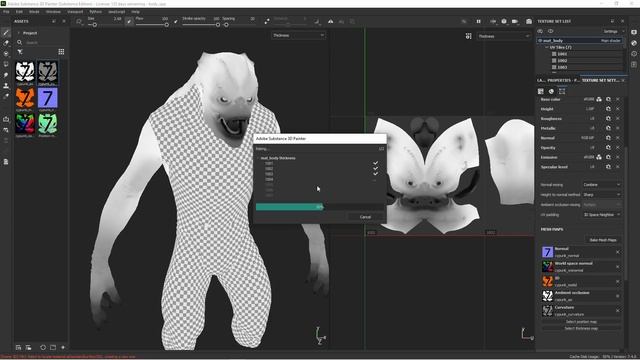
Task: Toggle visibility eye in Texture Set List
Action: (x=551, y=31)
